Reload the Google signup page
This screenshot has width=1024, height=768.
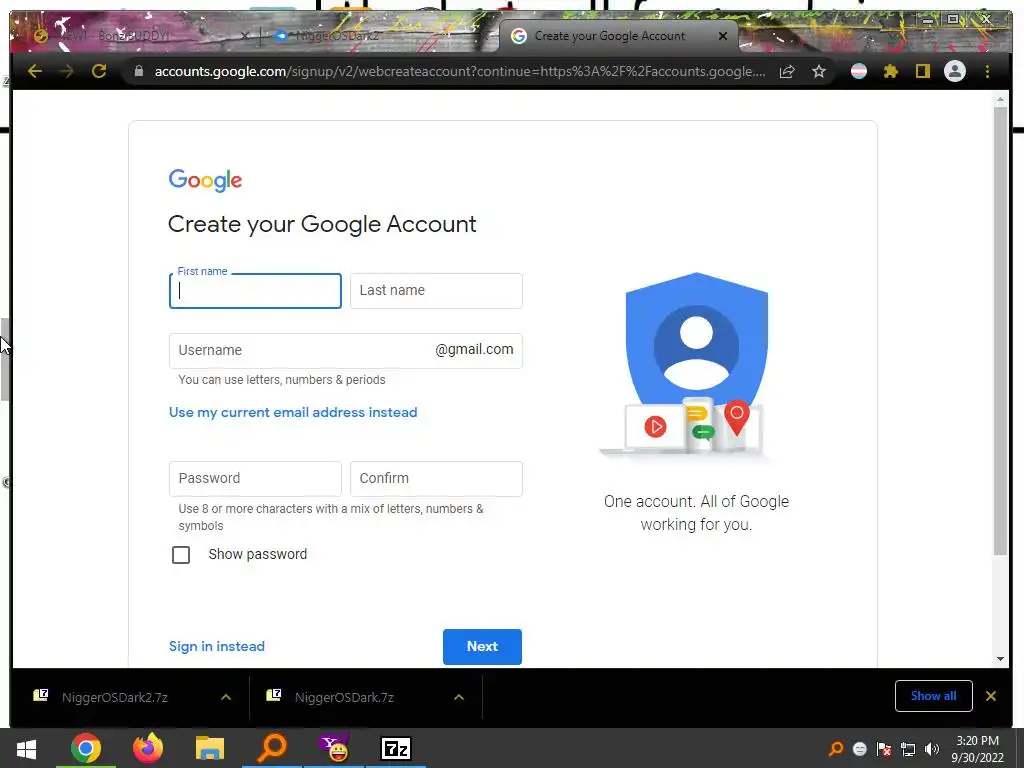click(x=99, y=71)
